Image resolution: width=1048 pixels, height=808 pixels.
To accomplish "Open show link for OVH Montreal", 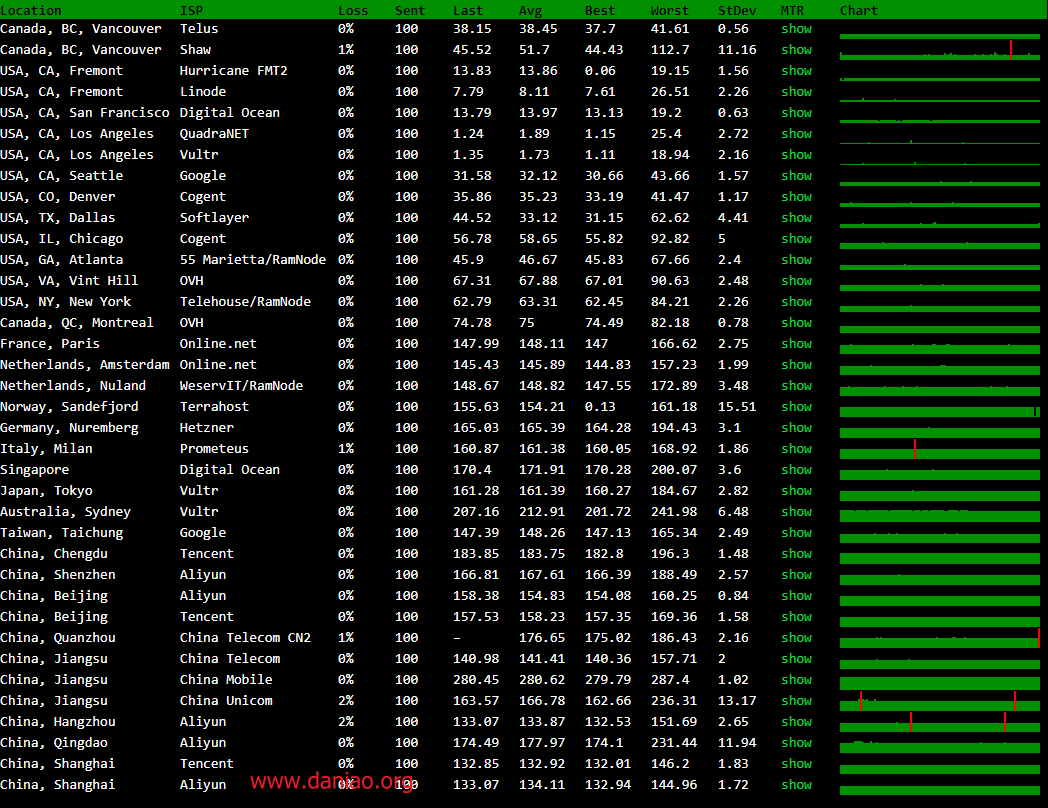I will click(x=796, y=323).
